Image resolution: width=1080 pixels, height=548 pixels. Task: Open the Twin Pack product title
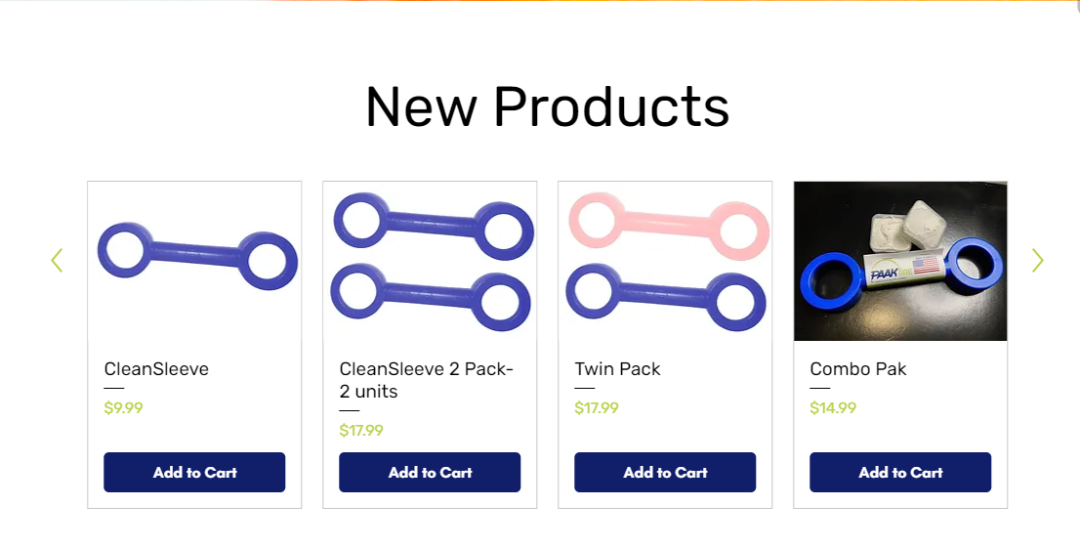[618, 369]
